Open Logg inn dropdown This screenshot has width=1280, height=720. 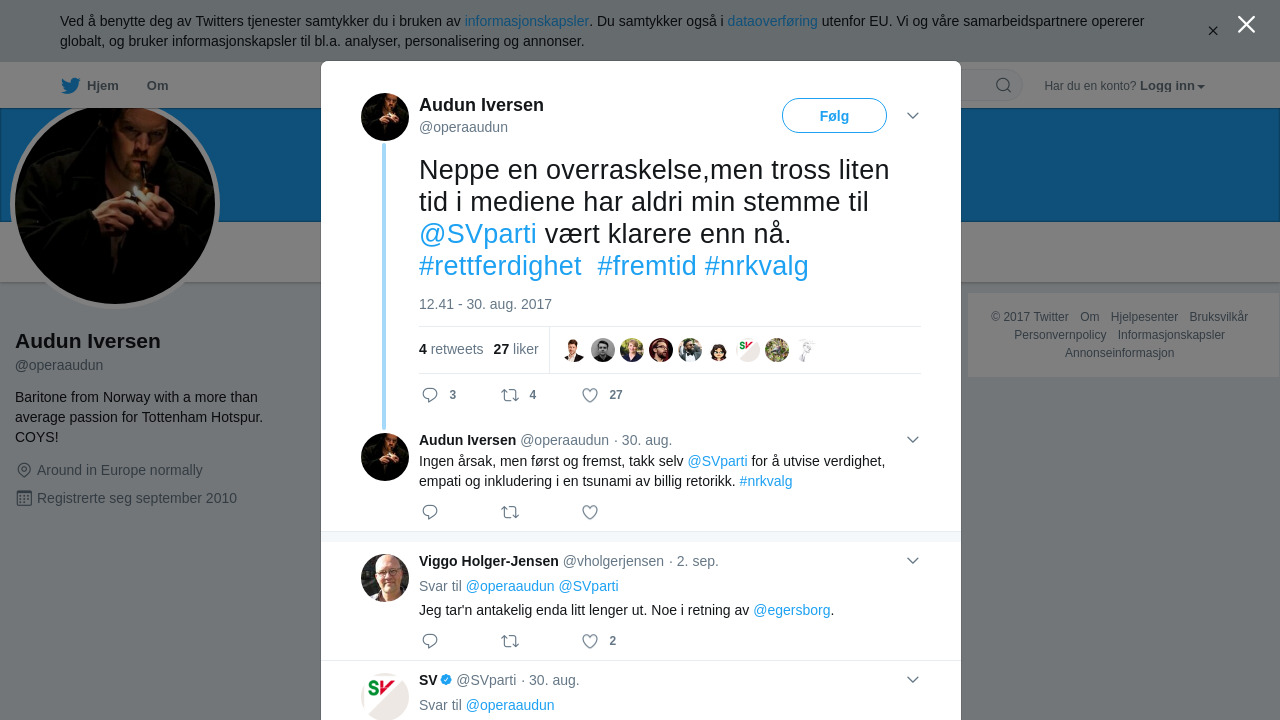[1172, 86]
